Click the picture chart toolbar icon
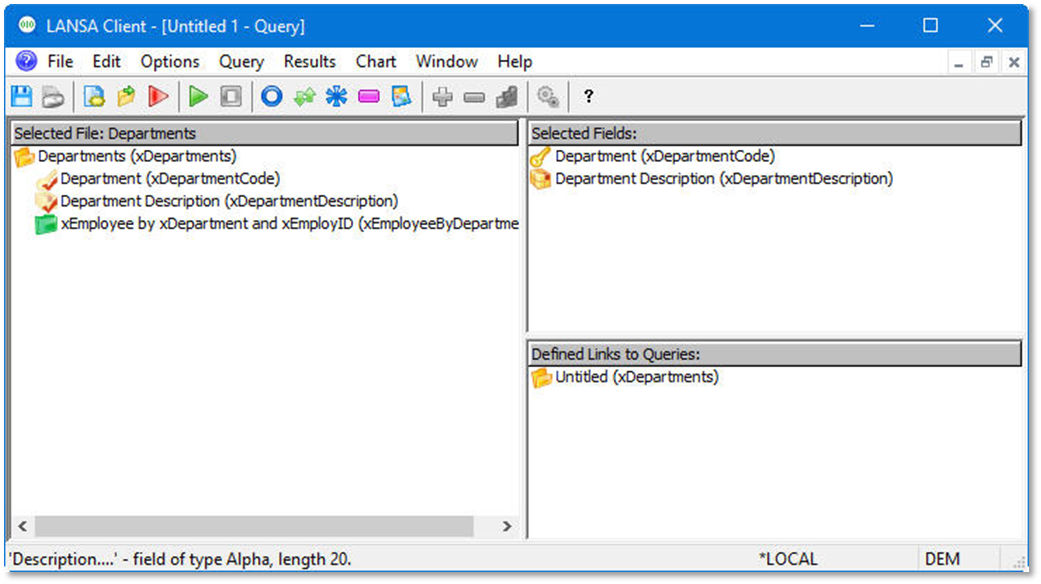Viewport: 1041px width, 584px height. pyautogui.click(x=401, y=97)
